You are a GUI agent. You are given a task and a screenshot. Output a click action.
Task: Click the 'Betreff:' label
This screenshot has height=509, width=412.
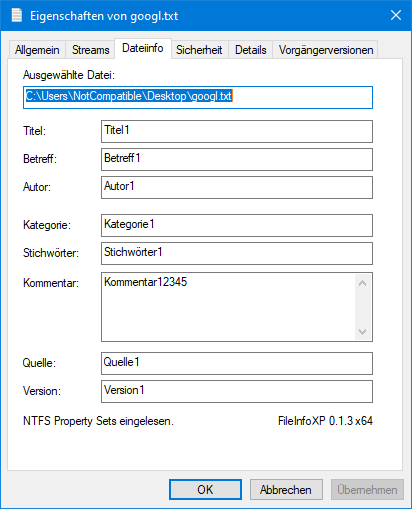[40, 159]
